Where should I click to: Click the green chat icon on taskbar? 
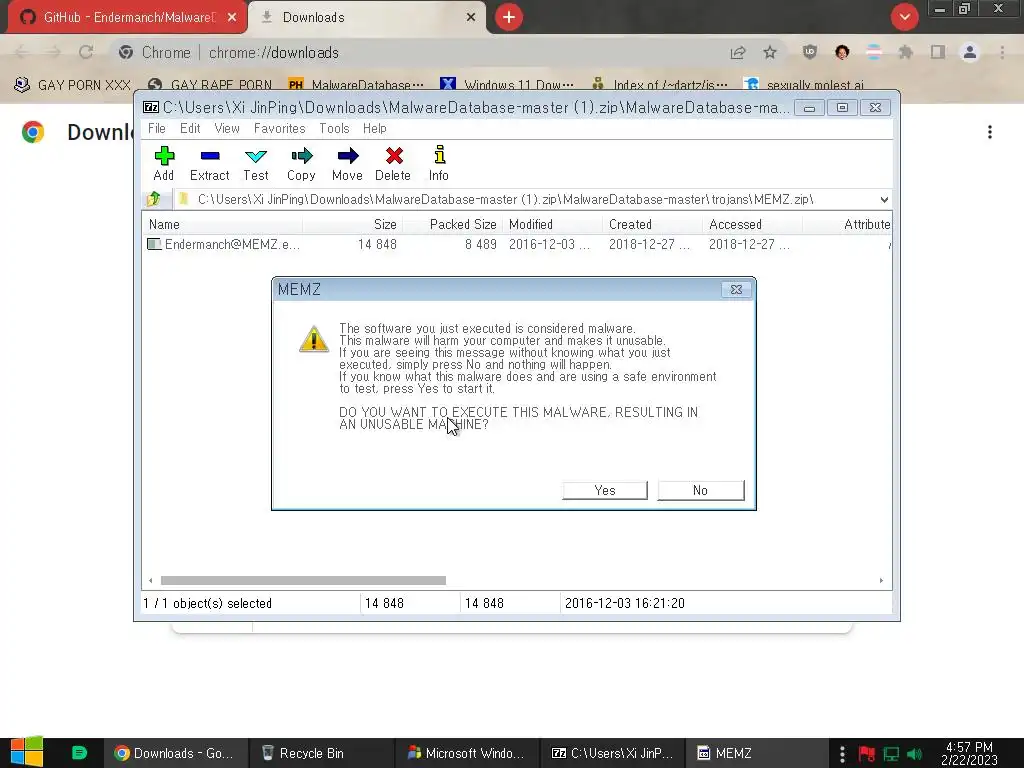tap(79, 753)
